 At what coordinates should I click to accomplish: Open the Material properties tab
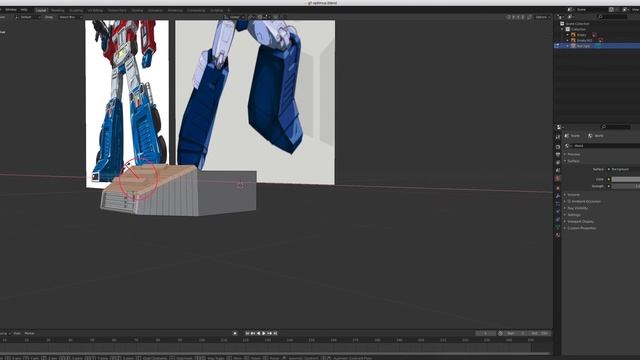558,235
